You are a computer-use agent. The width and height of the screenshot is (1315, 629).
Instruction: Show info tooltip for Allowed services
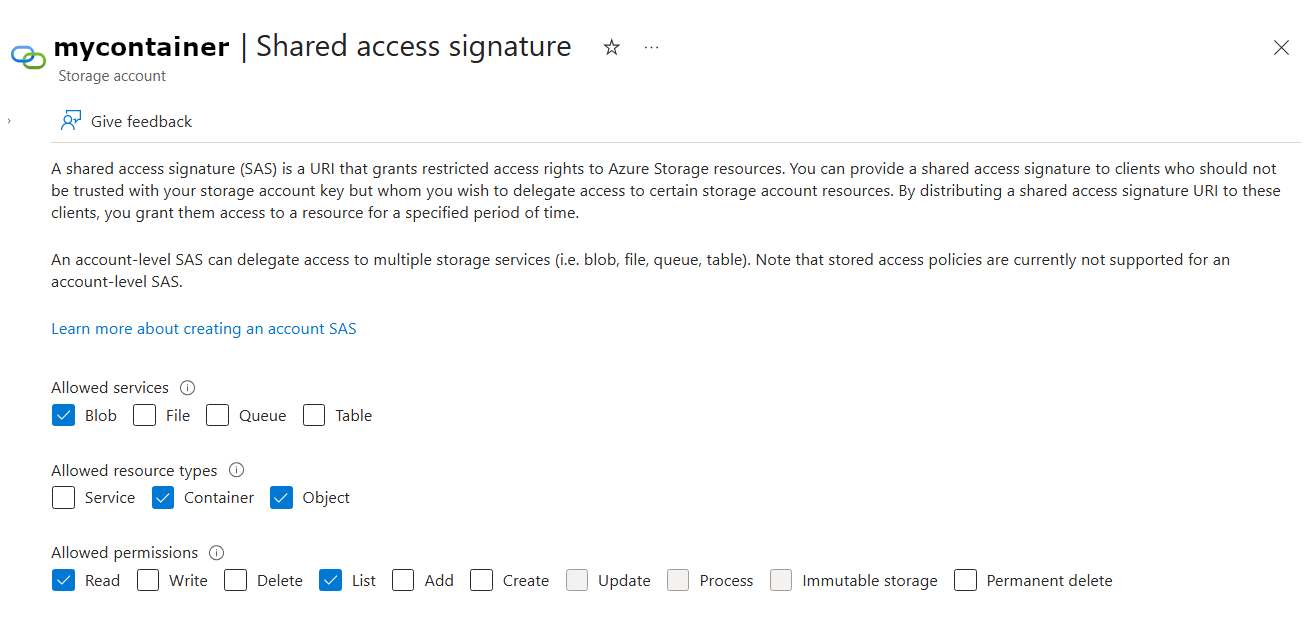coord(187,388)
